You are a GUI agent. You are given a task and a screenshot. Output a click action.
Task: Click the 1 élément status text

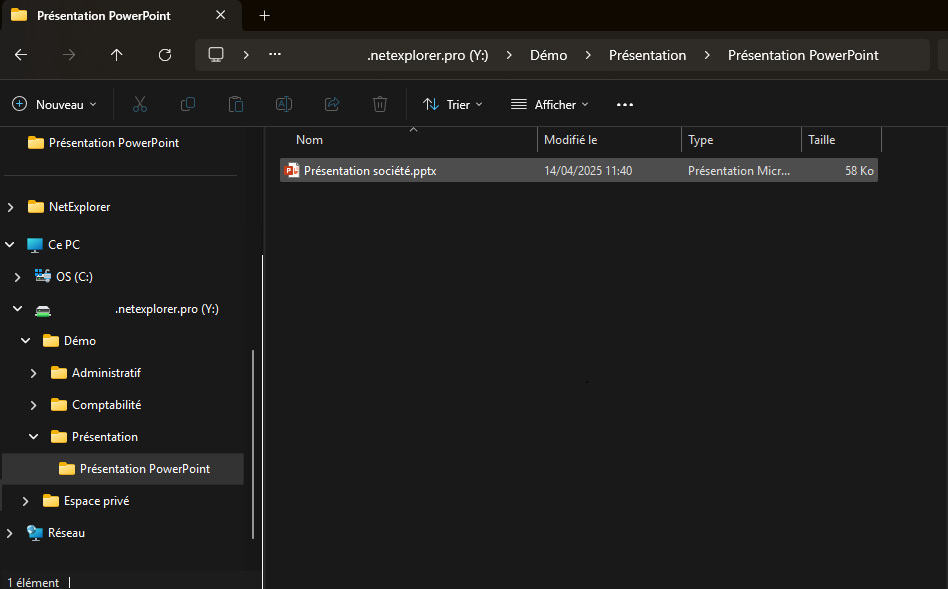[33, 582]
